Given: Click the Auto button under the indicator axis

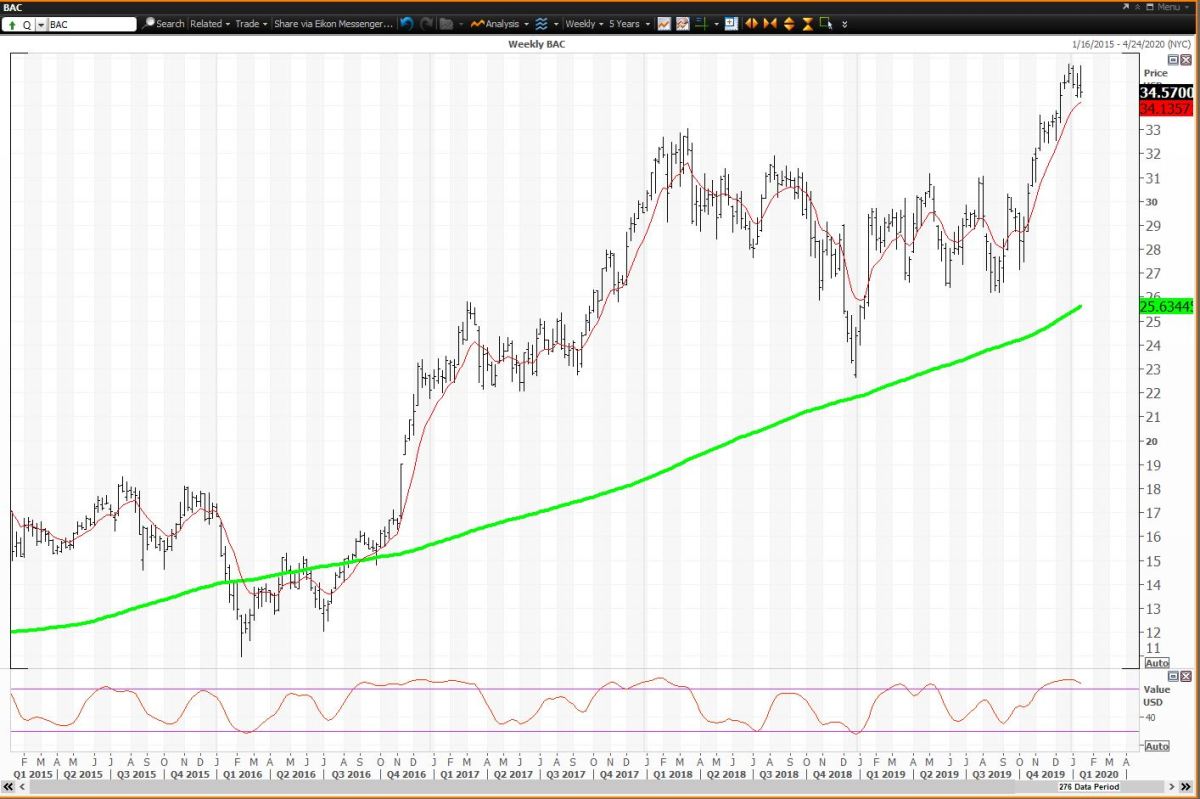Looking at the screenshot, I should pyautogui.click(x=1156, y=746).
